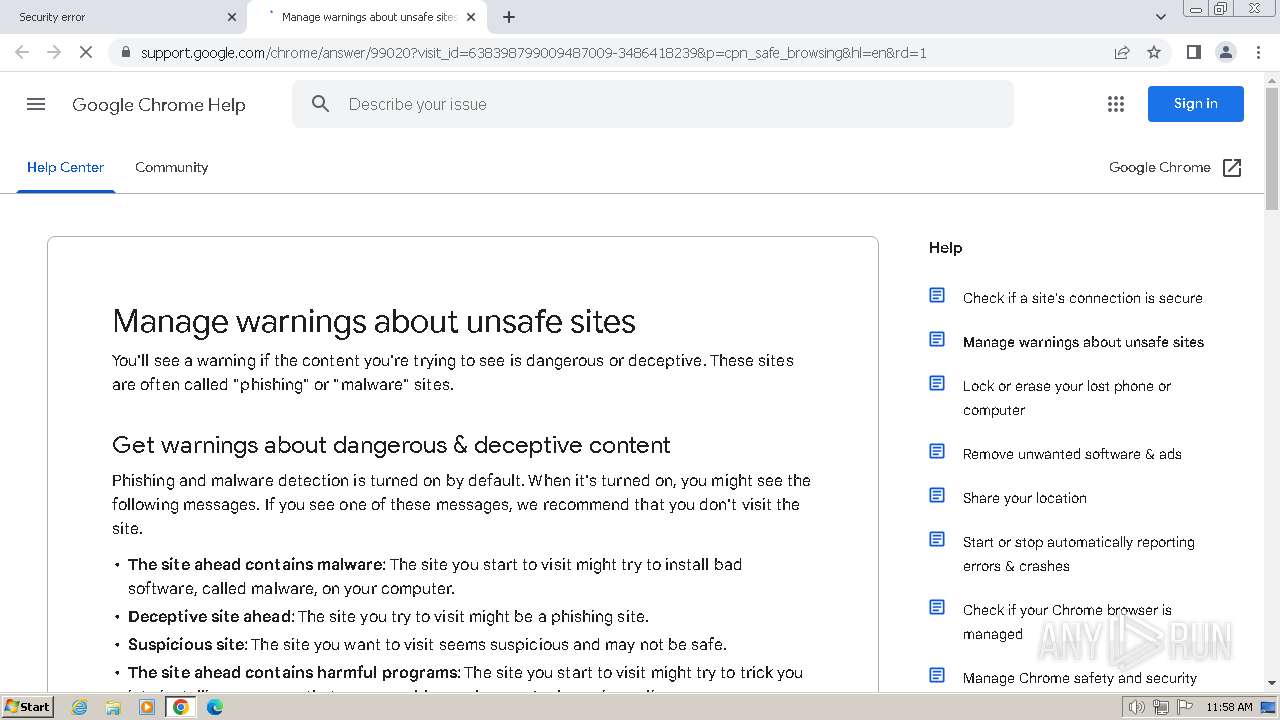Click article icon beside Remove unwanted software

[x=937, y=451]
